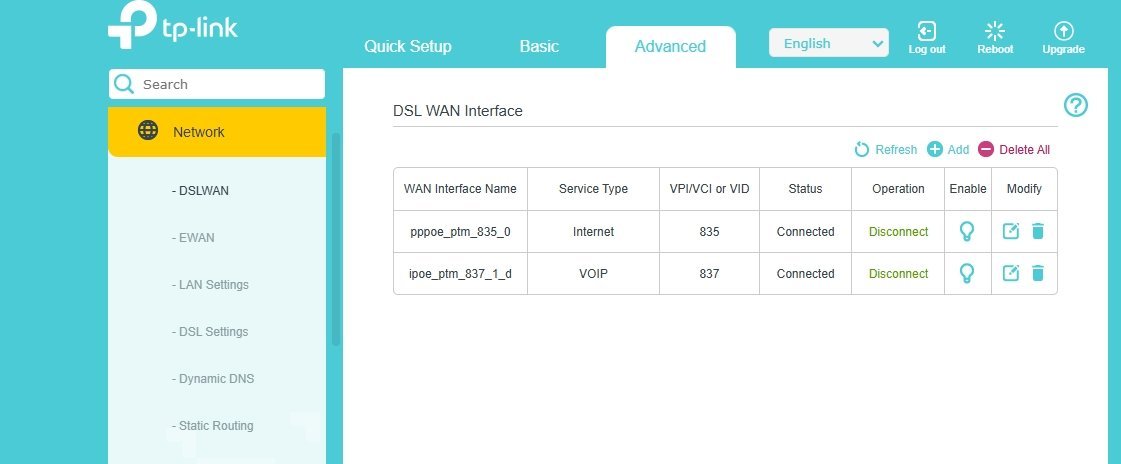The width and height of the screenshot is (1121, 464).
Task: Open EWAN in the sidebar
Action: click(x=193, y=237)
